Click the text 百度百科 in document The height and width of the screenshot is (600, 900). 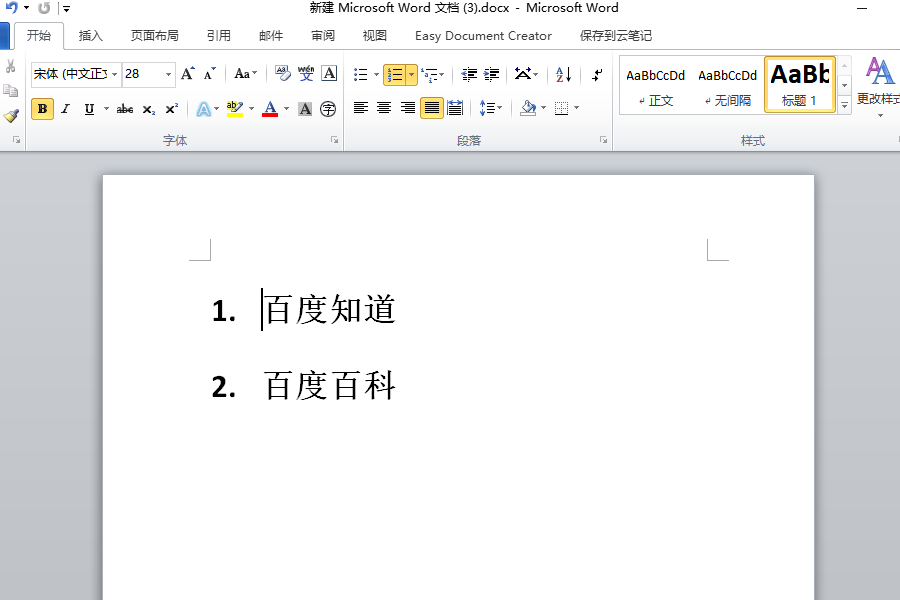pos(330,385)
